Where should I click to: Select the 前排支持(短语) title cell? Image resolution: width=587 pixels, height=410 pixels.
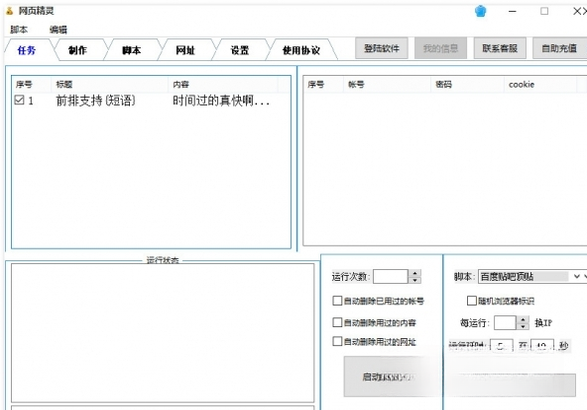click(95, 100)
